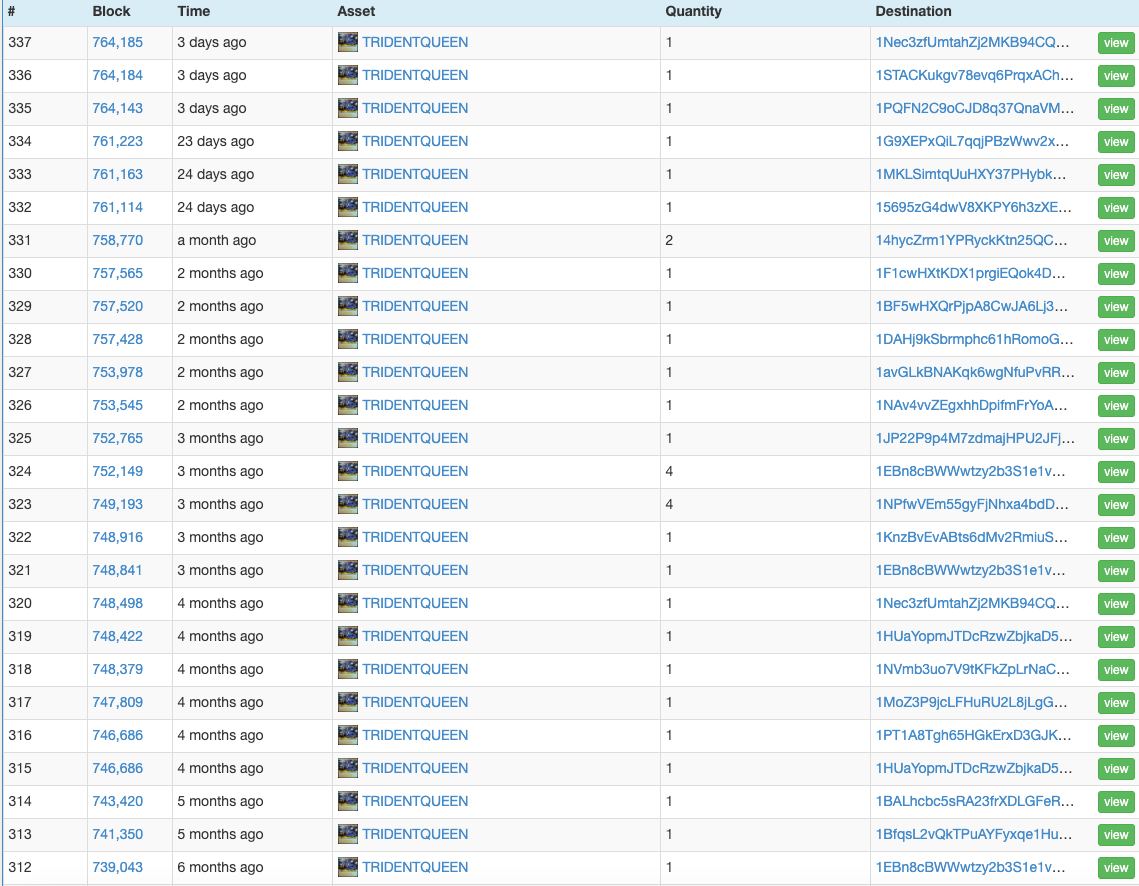Open TRIDENTQUEEN asset link in row 325
This screenshot has width=1139, height=886.
point(416,438)
